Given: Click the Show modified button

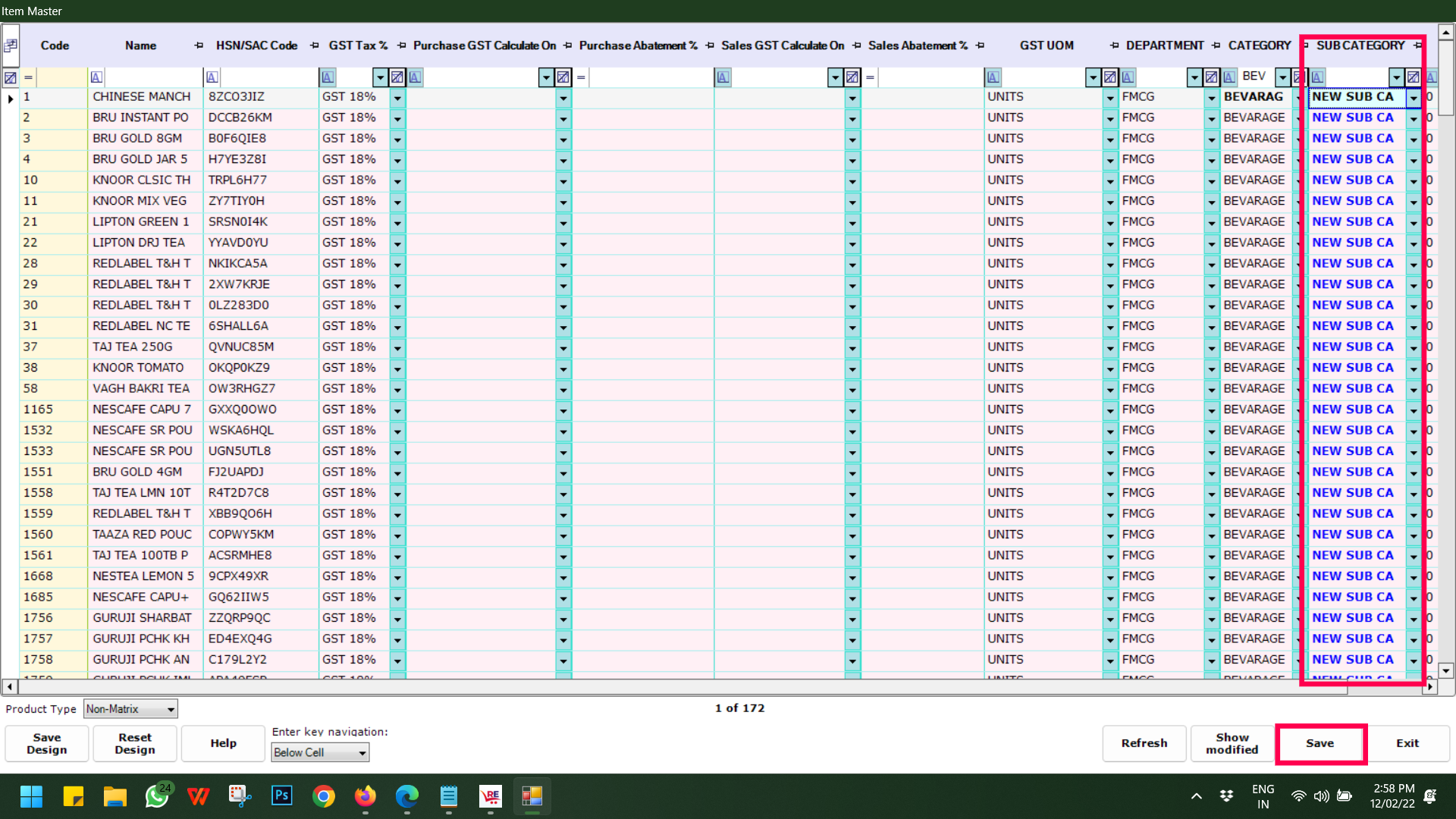Looking at the screenshot, I should click(1232, 743).
